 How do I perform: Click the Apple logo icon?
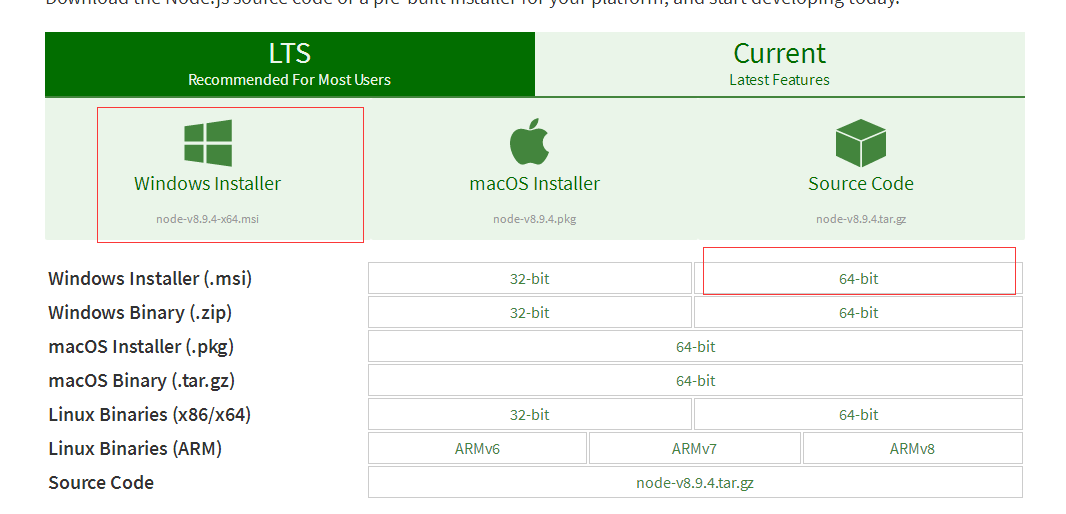point(530,141)
